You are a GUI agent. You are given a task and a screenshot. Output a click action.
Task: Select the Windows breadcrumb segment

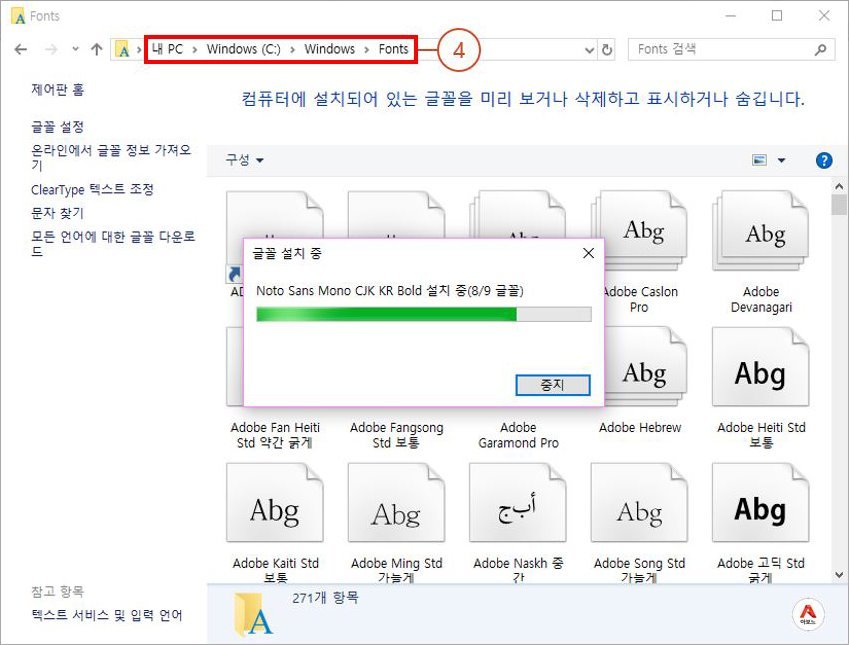pyautogui.click(x=329, y=49)
